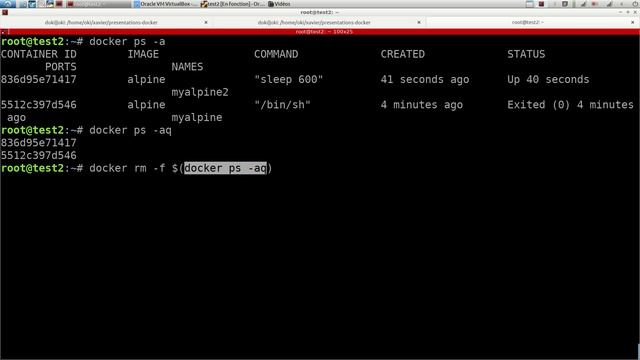The width and height of the screenshot is (640, 360).
Task: Click the dark red application icon in system tray
Action: [x=541, y=4]
